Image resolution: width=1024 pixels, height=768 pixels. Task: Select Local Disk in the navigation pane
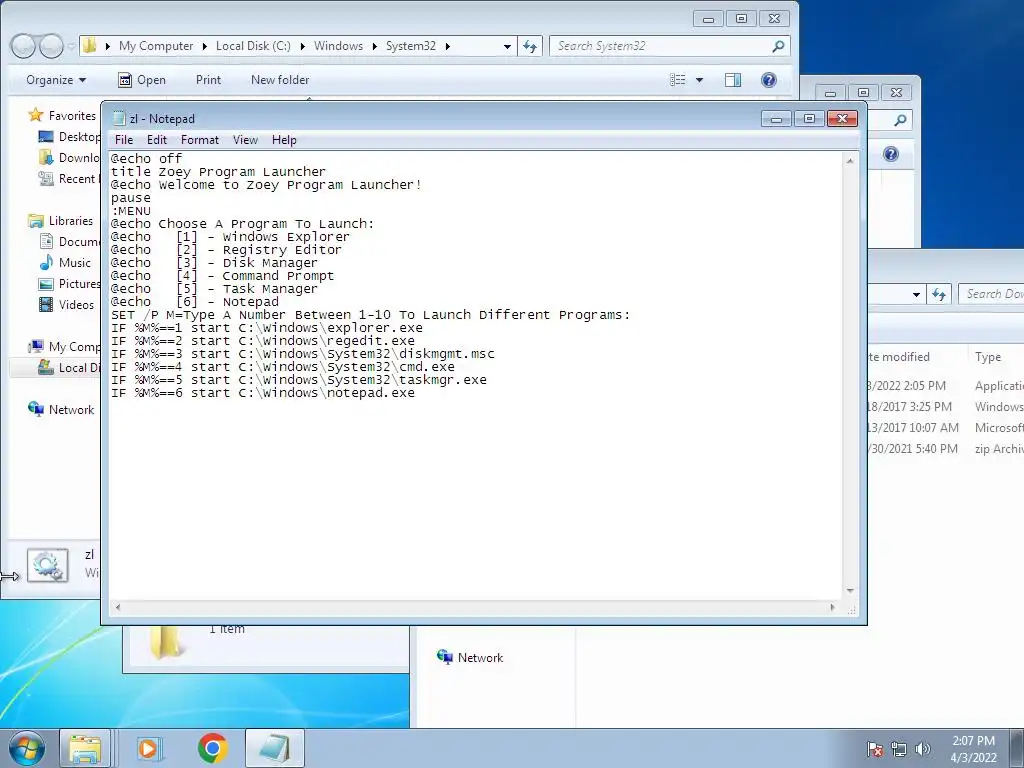69,368
